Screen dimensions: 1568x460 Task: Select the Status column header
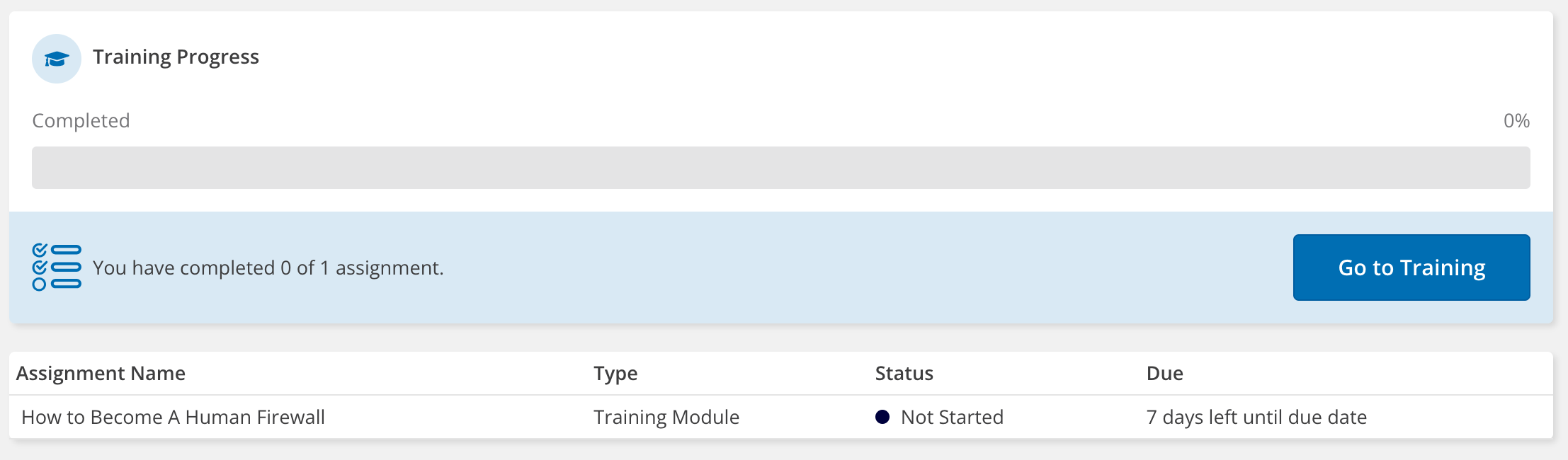point(904,374)
